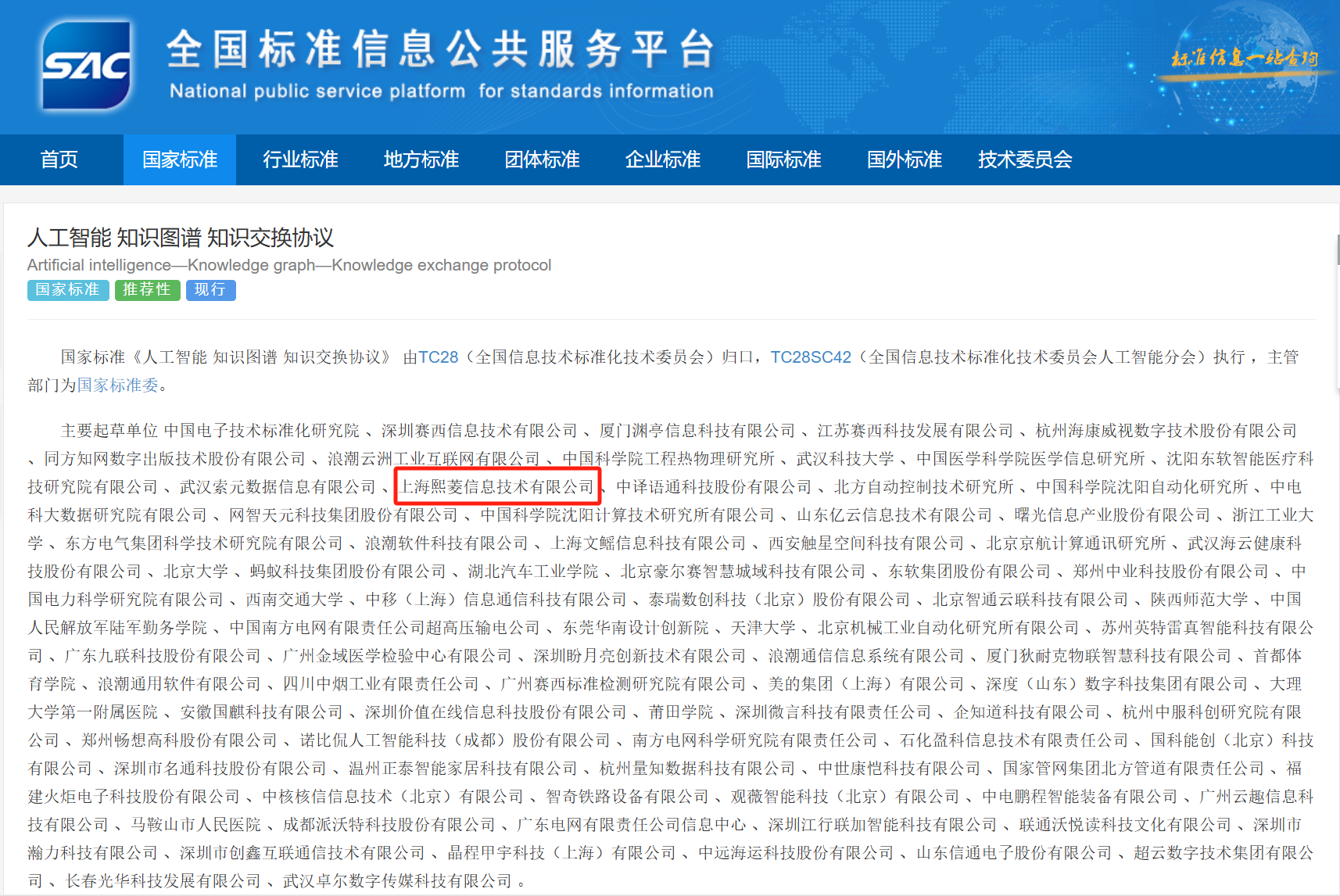Click the blue 现行 status tag
This screenshot has height=896, width=1340.
pos(210,290)
